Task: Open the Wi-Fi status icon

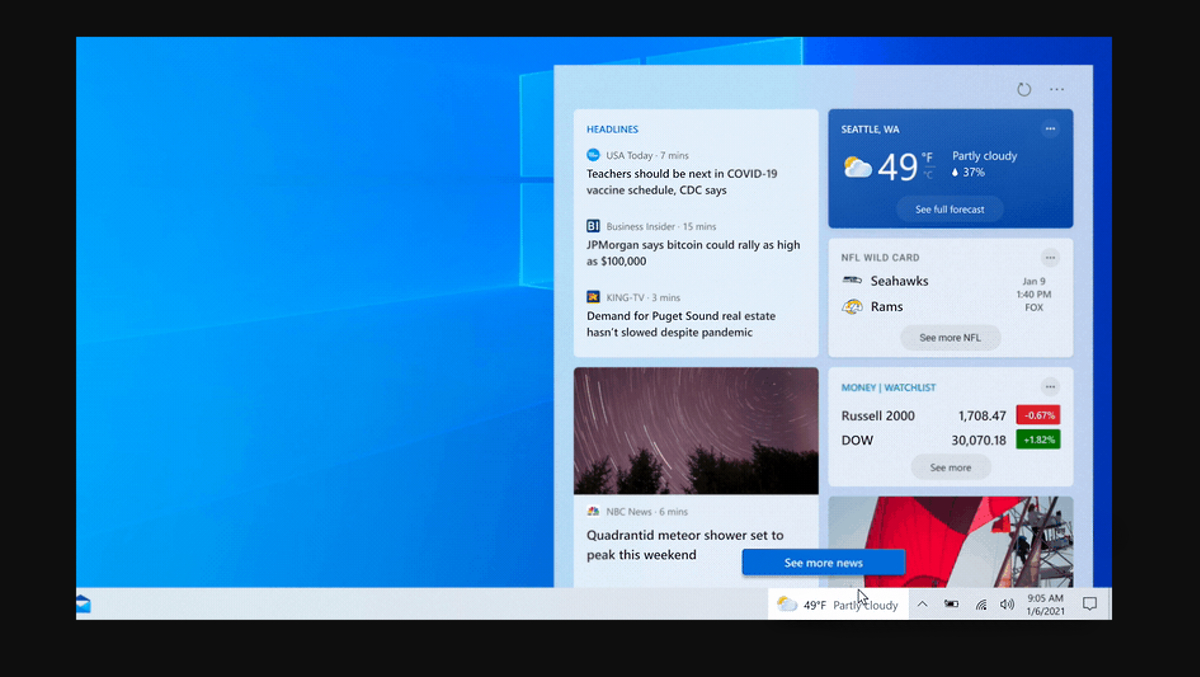Action: 979,604
